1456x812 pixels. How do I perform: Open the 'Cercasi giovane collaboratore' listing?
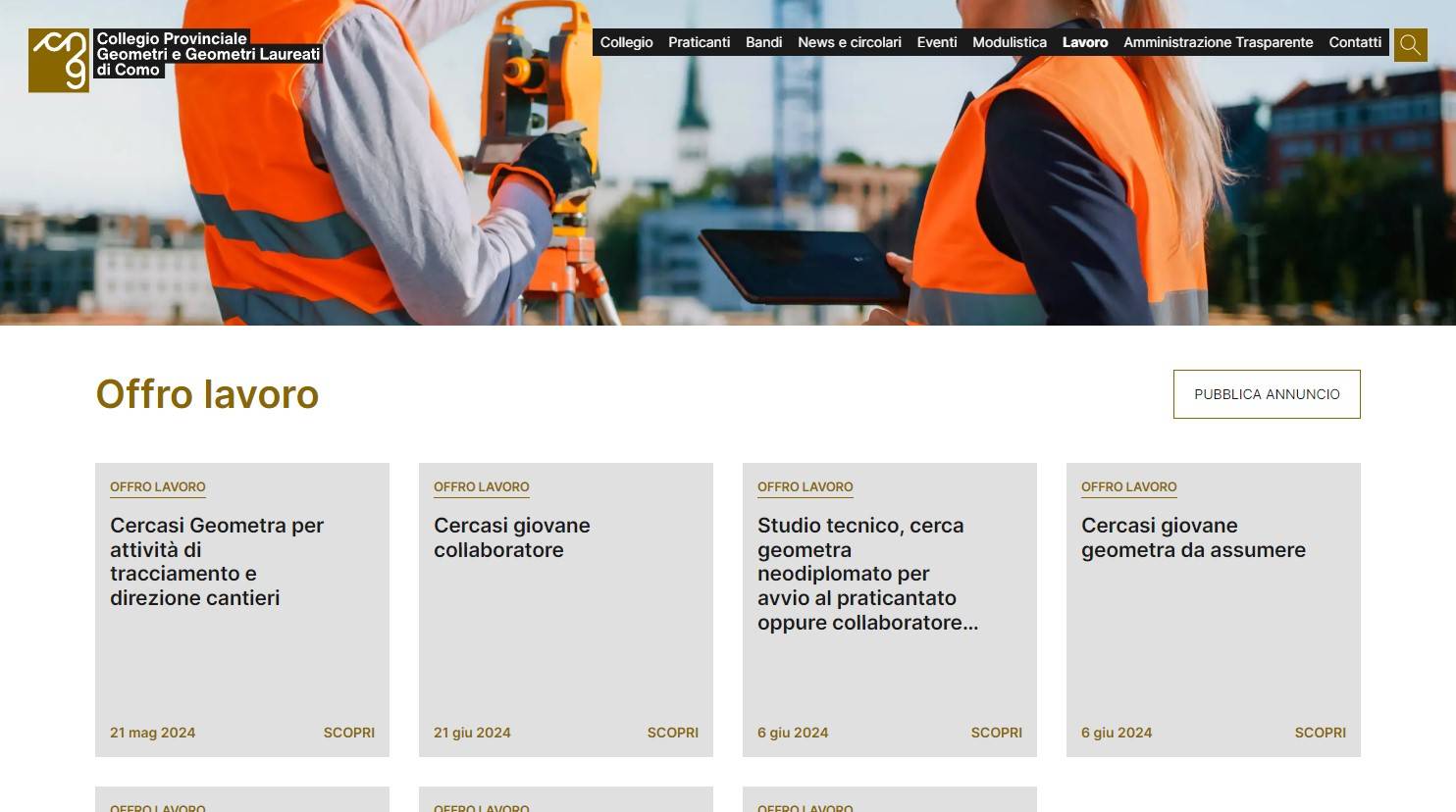[x=512, y=537]
